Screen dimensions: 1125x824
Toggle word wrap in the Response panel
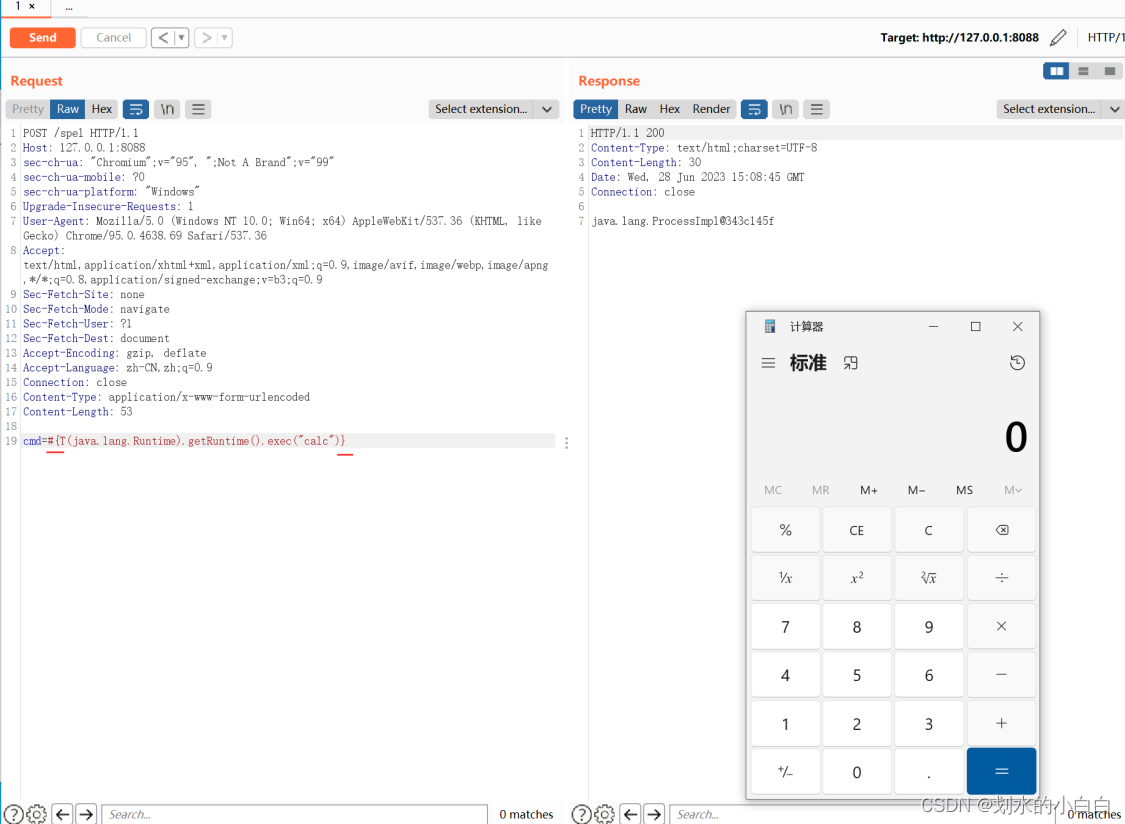(x=754, y=109)
